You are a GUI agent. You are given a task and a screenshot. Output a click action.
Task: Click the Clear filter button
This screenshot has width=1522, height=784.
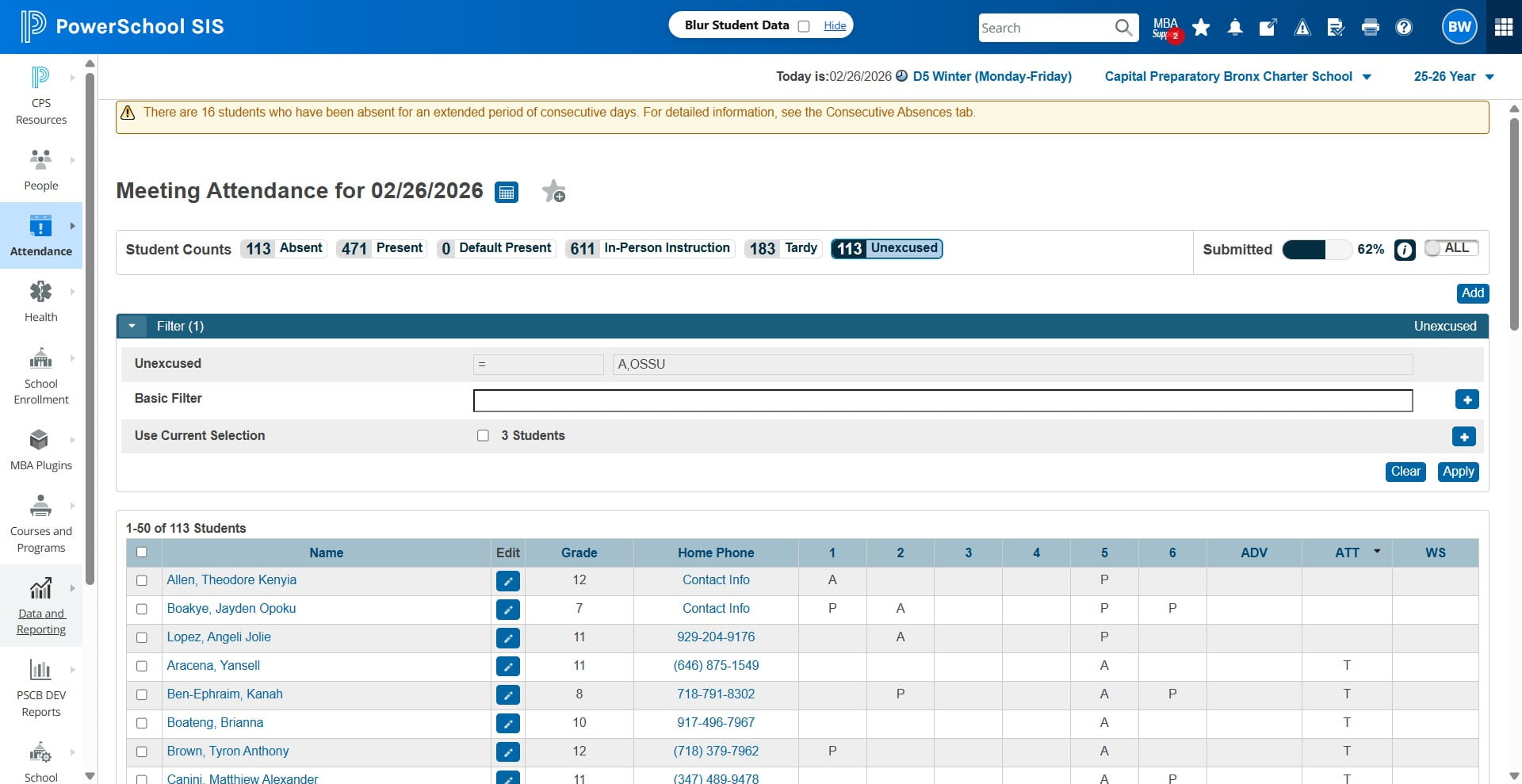click(1405, 472)
